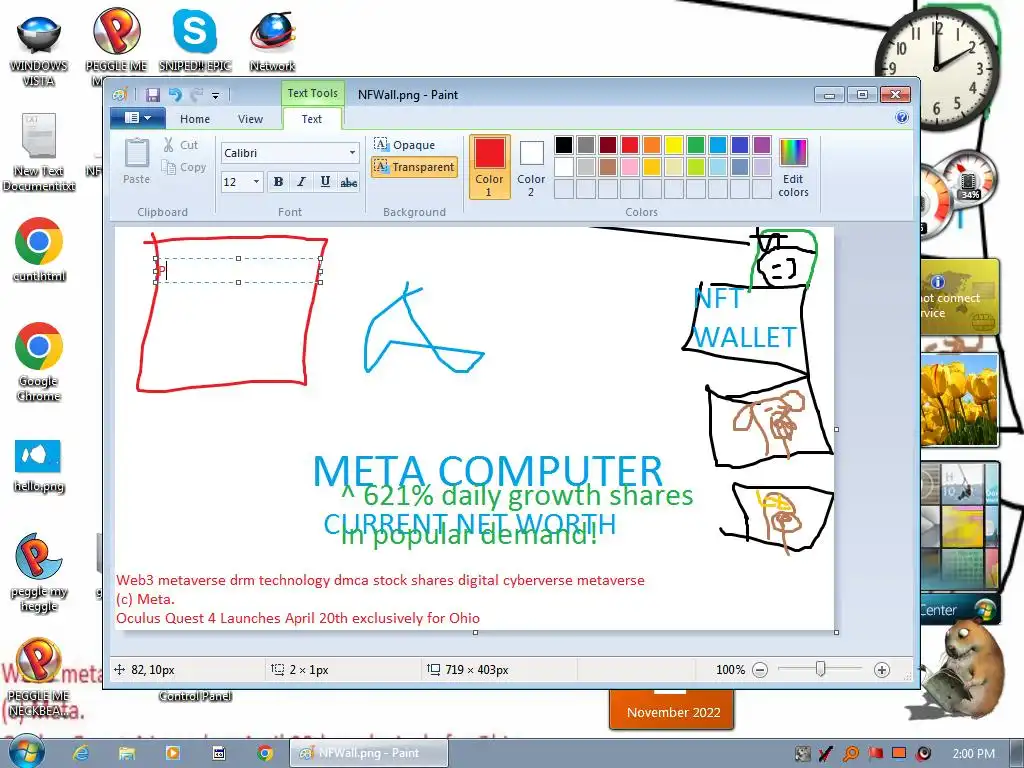
Task: Click the Windows Start orb
Action: click(x=26, y=752)
